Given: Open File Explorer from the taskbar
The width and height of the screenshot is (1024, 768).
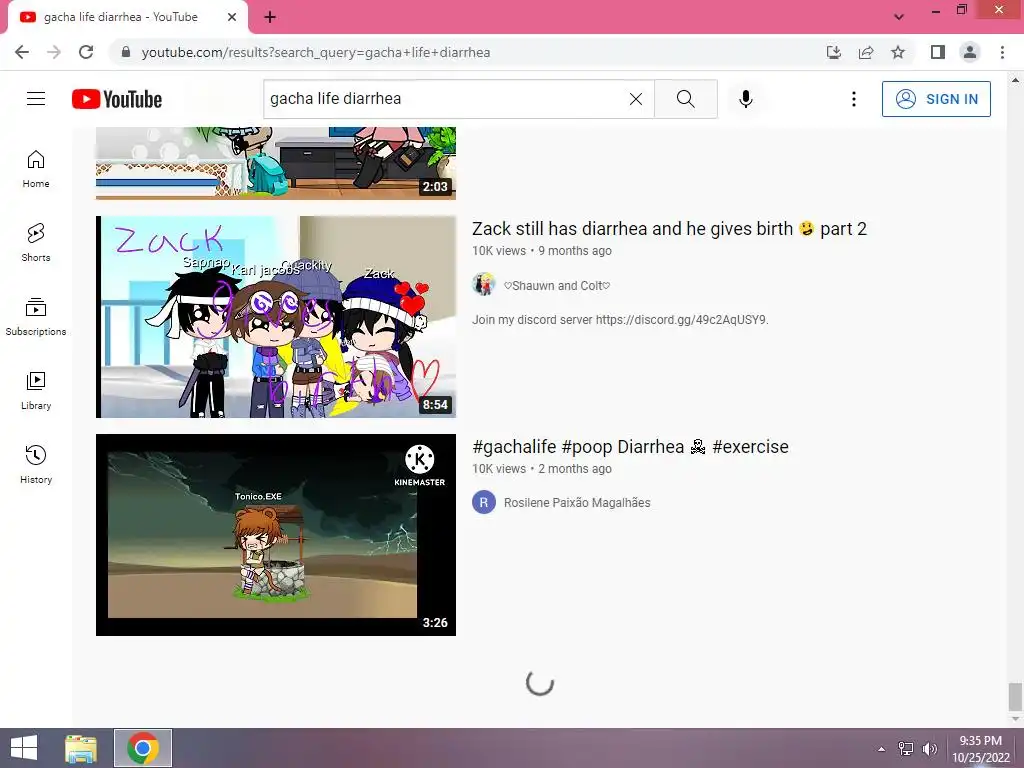Looking at the screenshot, I should pos(81,748).
